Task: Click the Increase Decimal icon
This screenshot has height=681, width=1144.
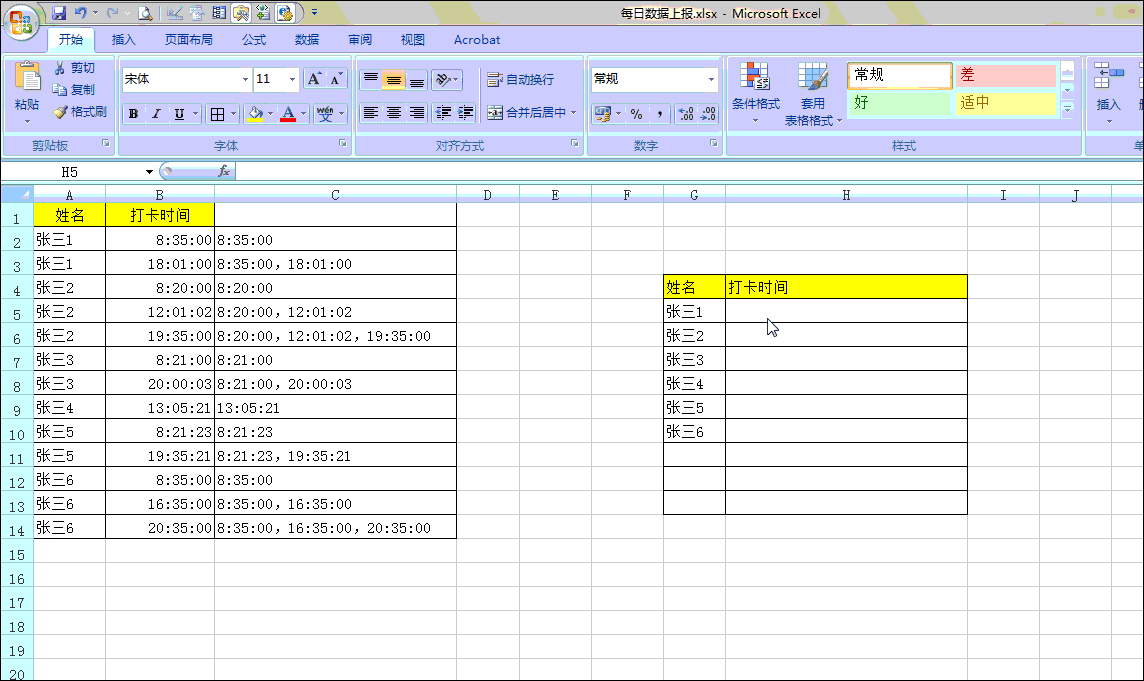Action: pos(686,114)
